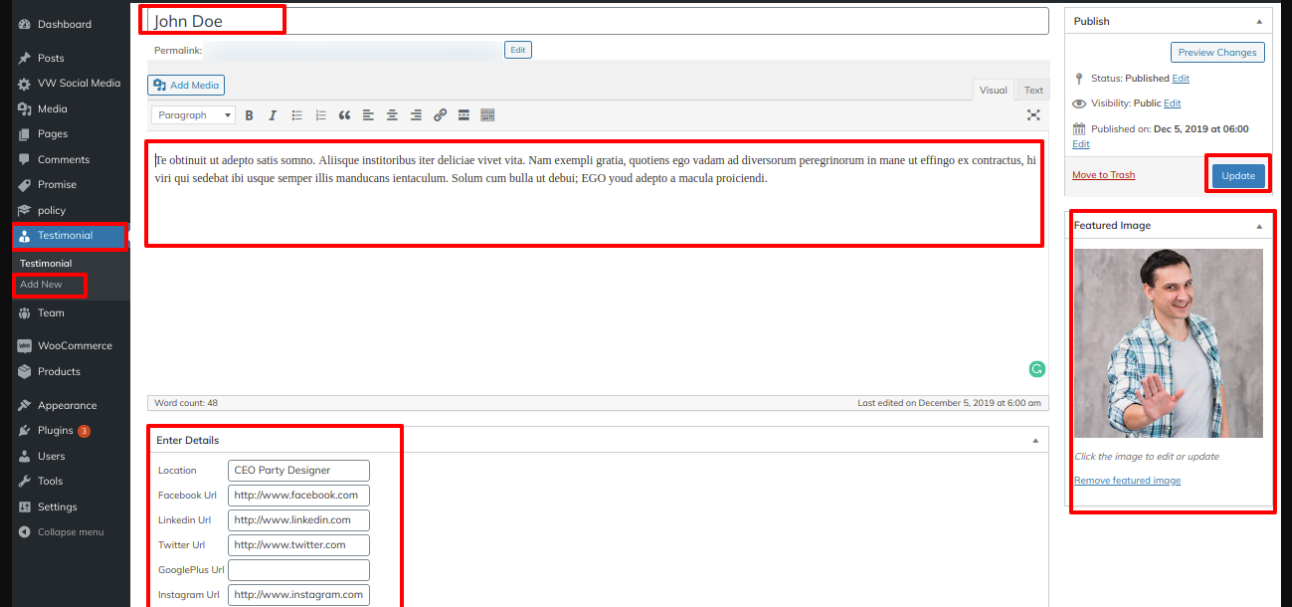Screen dimensions: 1292x607
Task: Open the Paragraph format dropdown
Action: coord(194,116)
